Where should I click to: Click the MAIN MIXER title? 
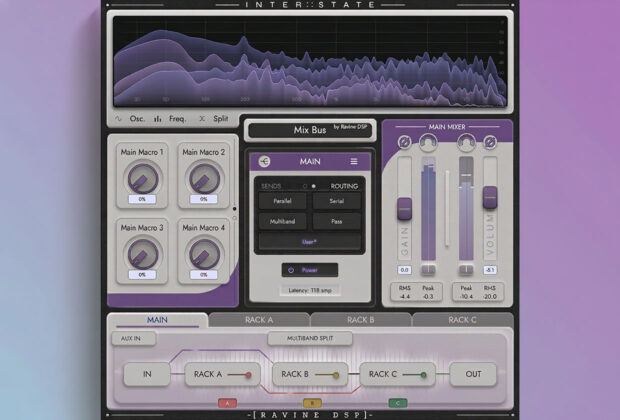pos(447,127)
